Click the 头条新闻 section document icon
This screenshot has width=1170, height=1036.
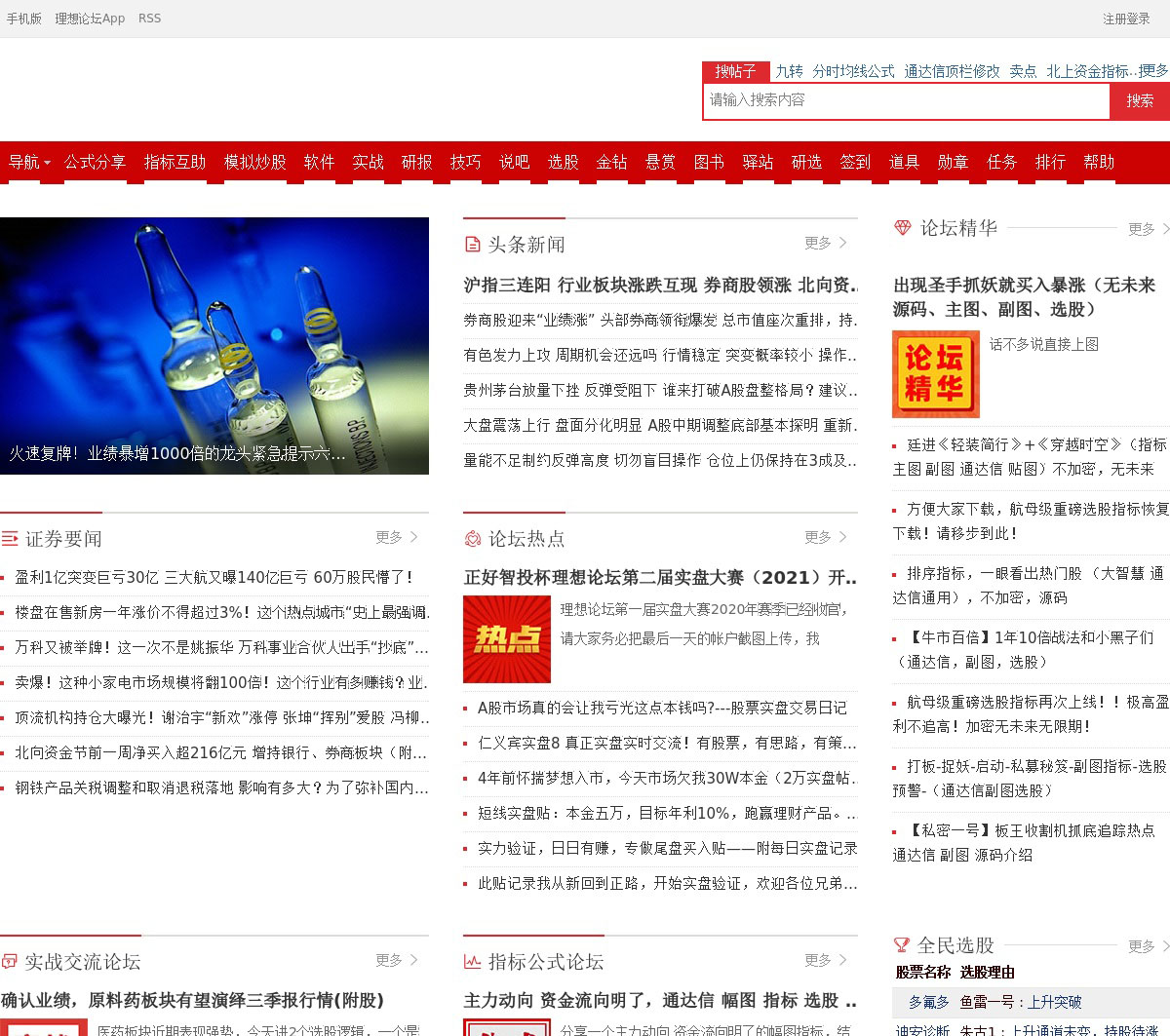point(473,245)
